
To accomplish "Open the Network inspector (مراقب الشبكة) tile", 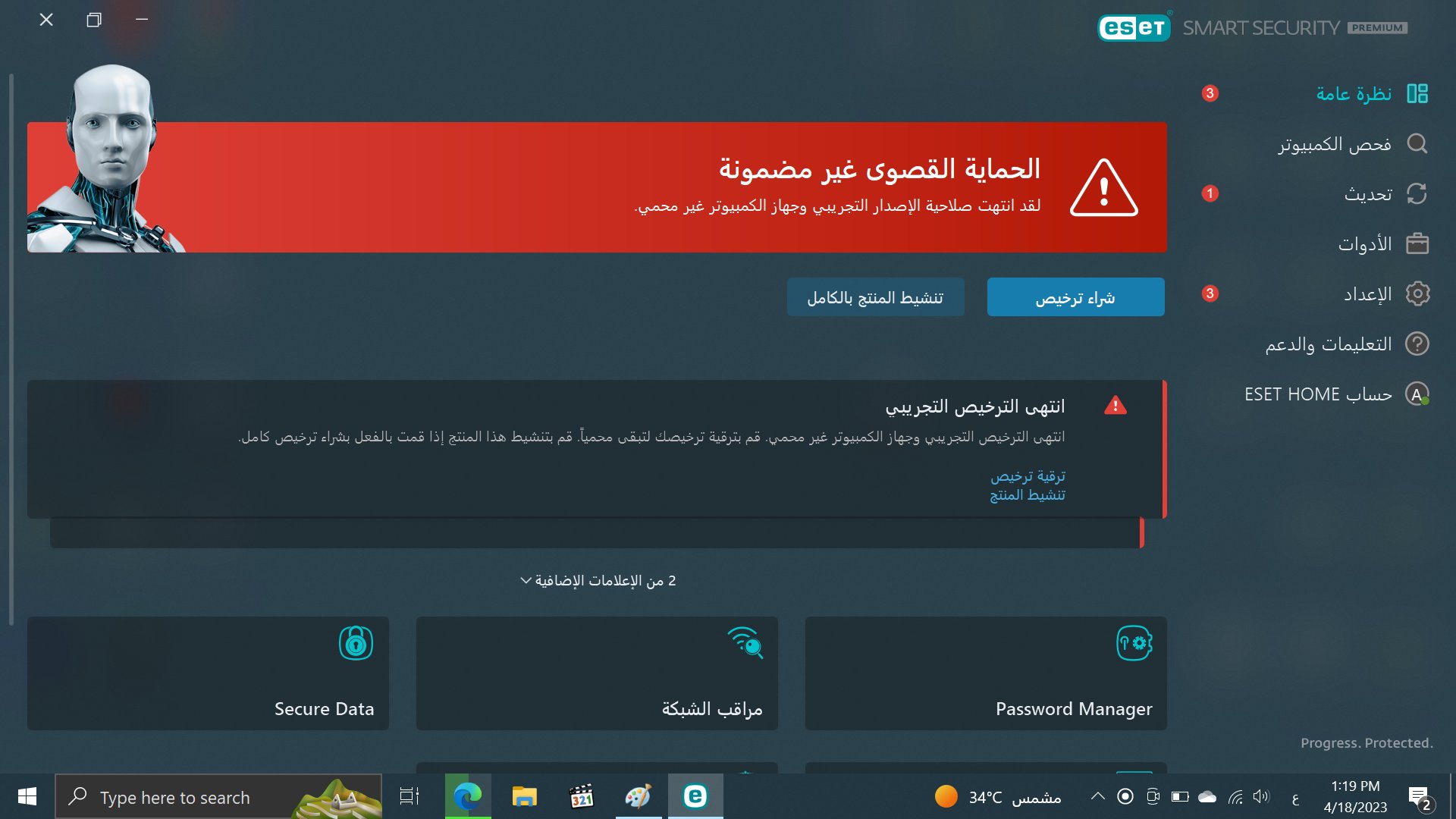I will tap(597, 673).
